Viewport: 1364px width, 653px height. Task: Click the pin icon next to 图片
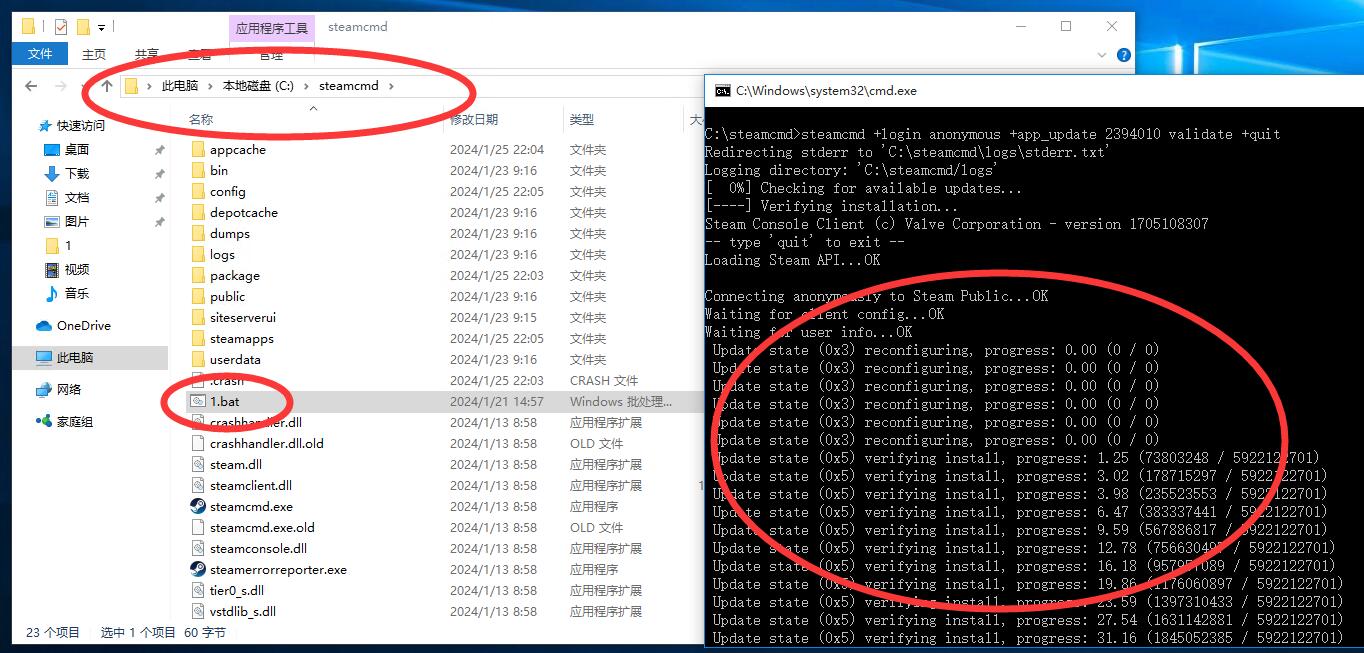pyautogui.click(x=159, y=222)
